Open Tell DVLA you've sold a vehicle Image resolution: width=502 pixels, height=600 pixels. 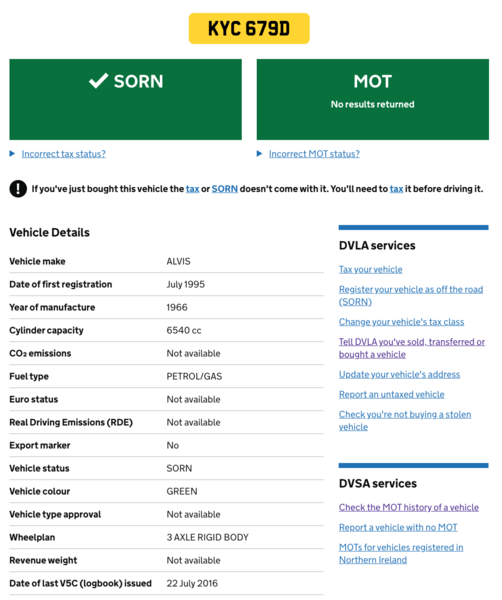click(412, 348)
